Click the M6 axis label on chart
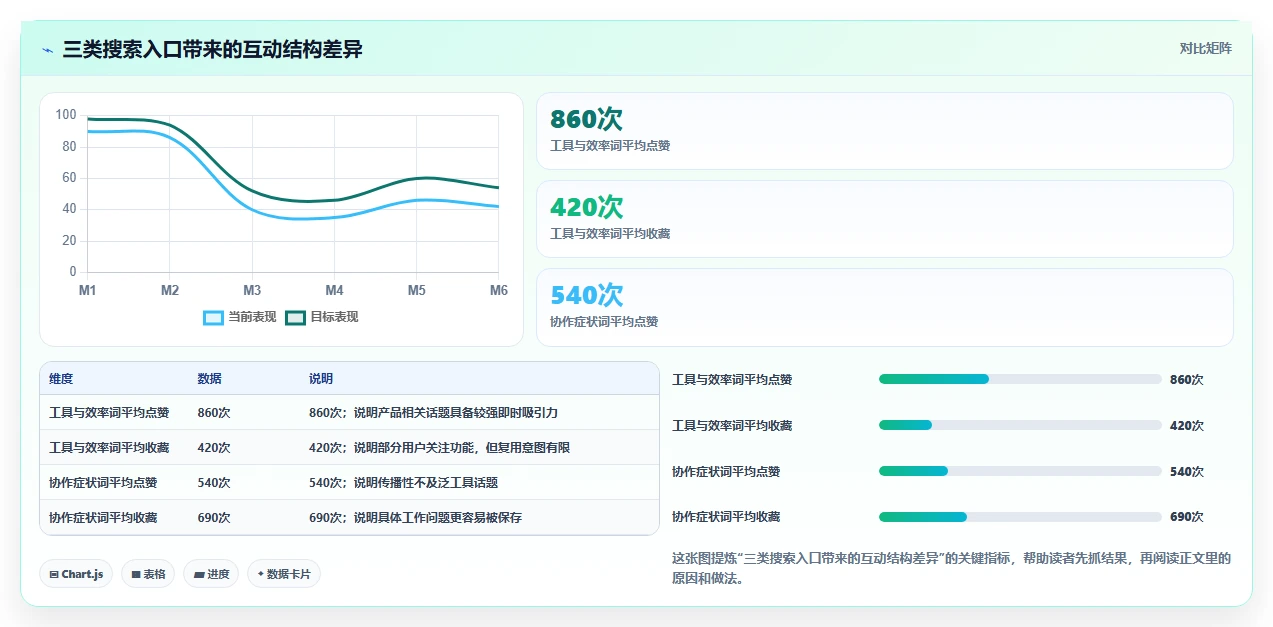This screenshot has height=627, width=1273. click(498, 290)
